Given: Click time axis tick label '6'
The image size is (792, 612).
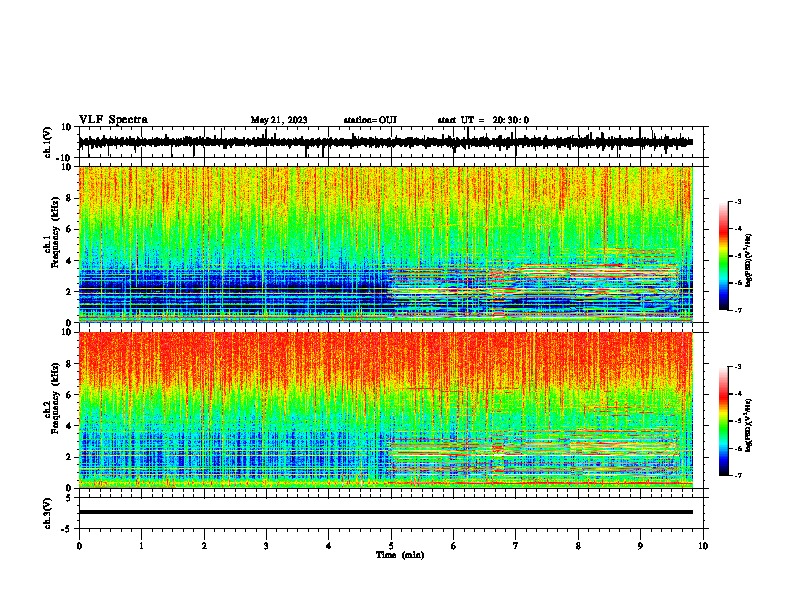Looking at the screenshot, I should [x=454, y=546].
